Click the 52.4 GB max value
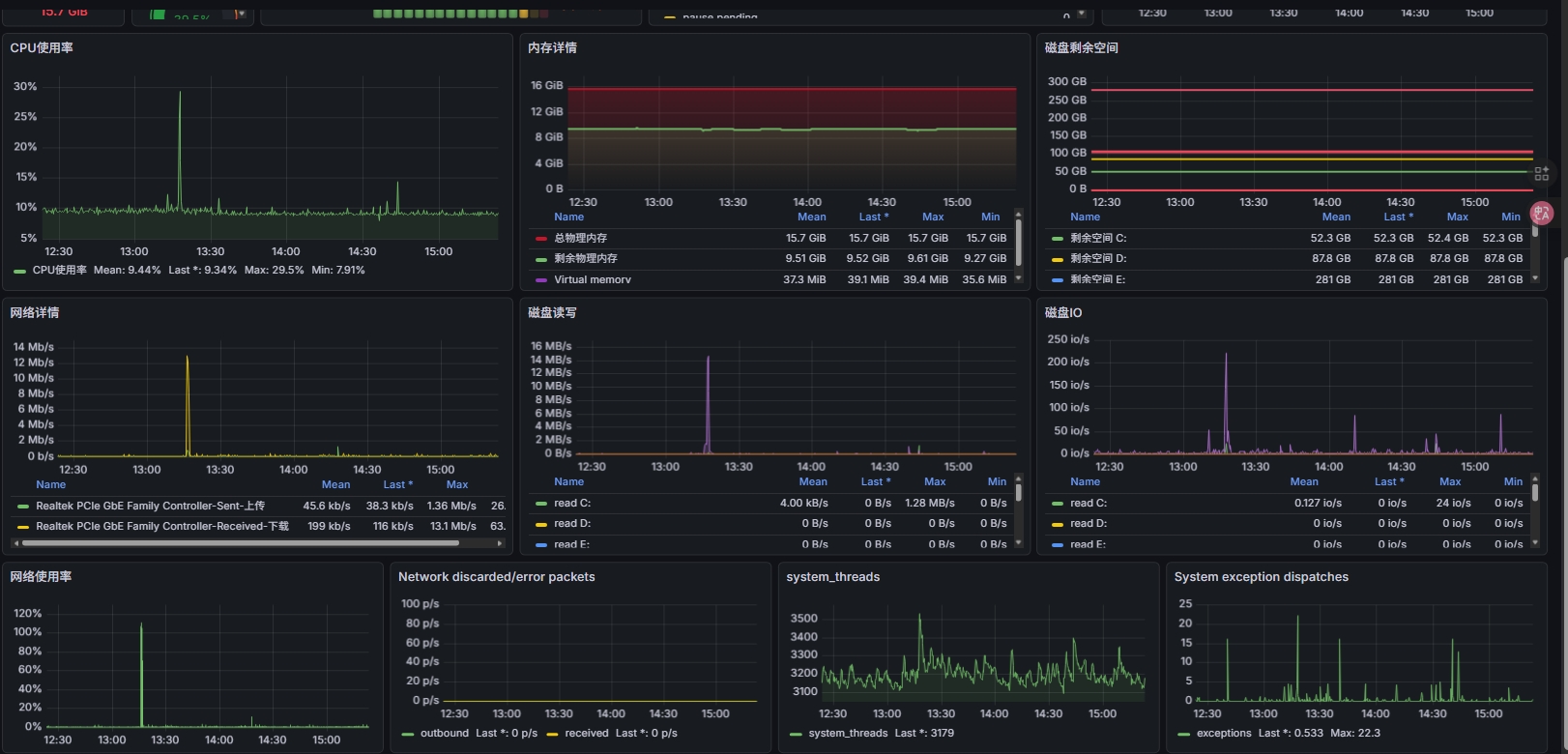The image size is (1568, 754). [1448, 238]
